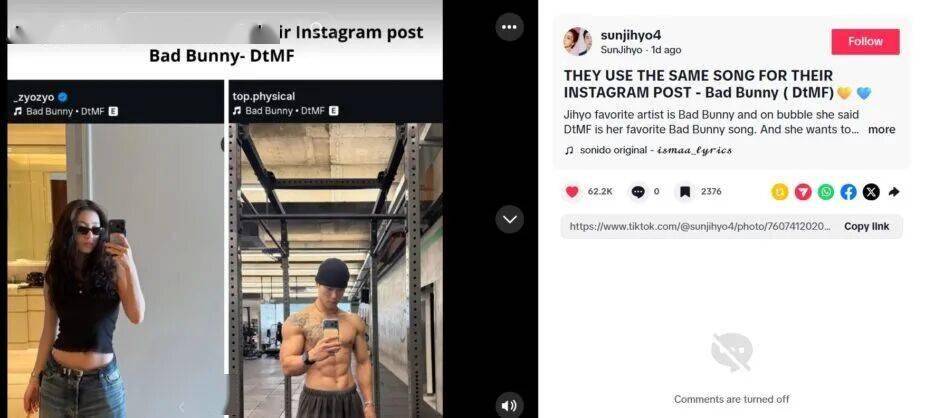
Task: Like the post with heart icon
Action: 572,192
